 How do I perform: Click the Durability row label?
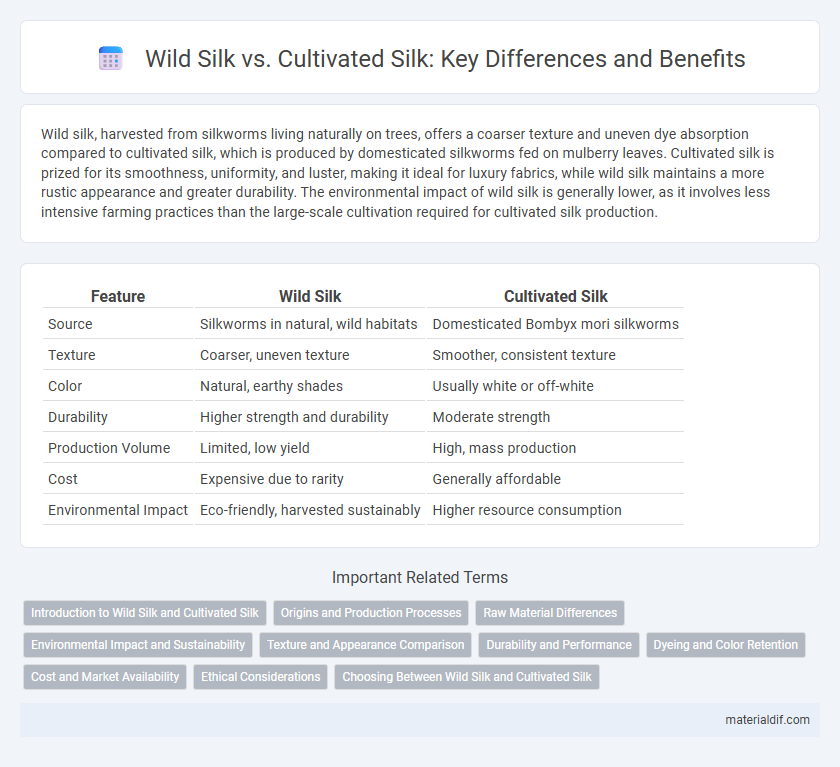(78, 417)
